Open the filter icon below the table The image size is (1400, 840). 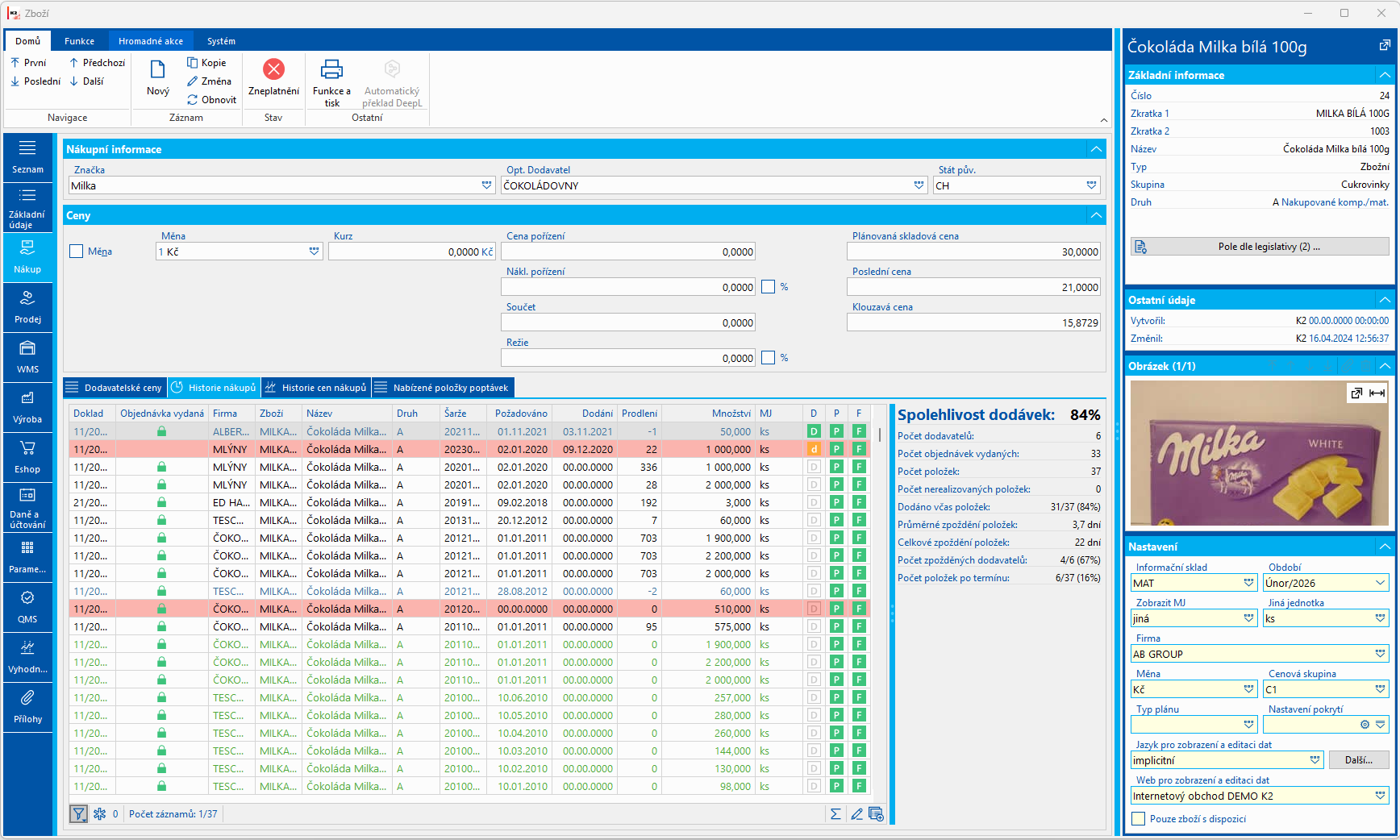click(x=78, y=814)
